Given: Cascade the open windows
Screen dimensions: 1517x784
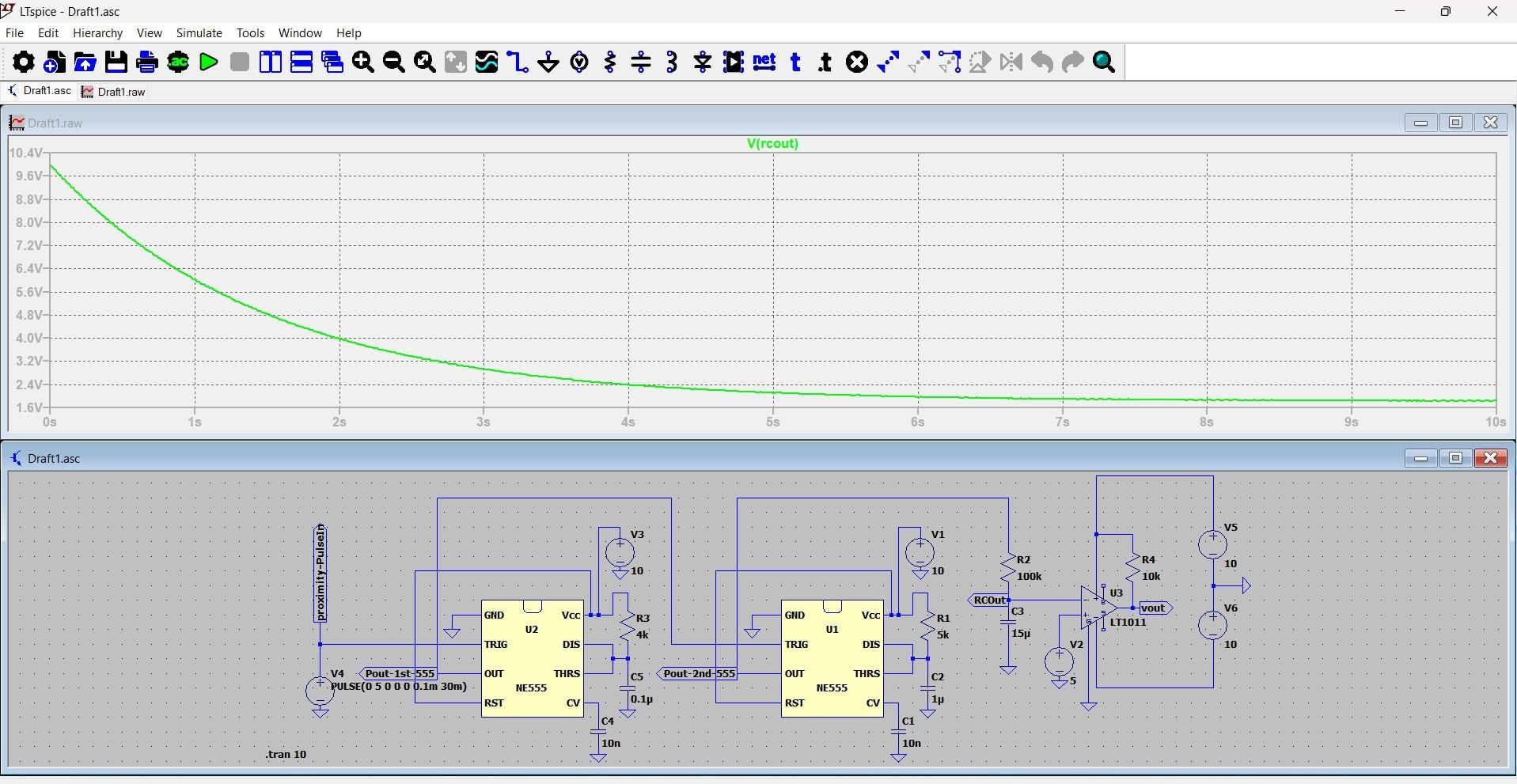Looking at the screenshot, I should point(332,62).
